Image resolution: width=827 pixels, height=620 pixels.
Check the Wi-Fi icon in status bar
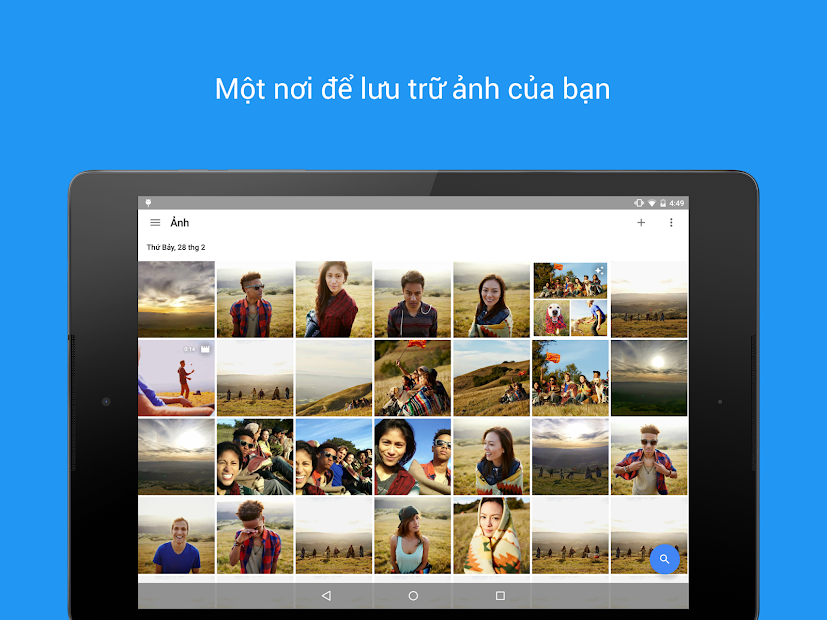pyautogui.click(x=652, y=201)
